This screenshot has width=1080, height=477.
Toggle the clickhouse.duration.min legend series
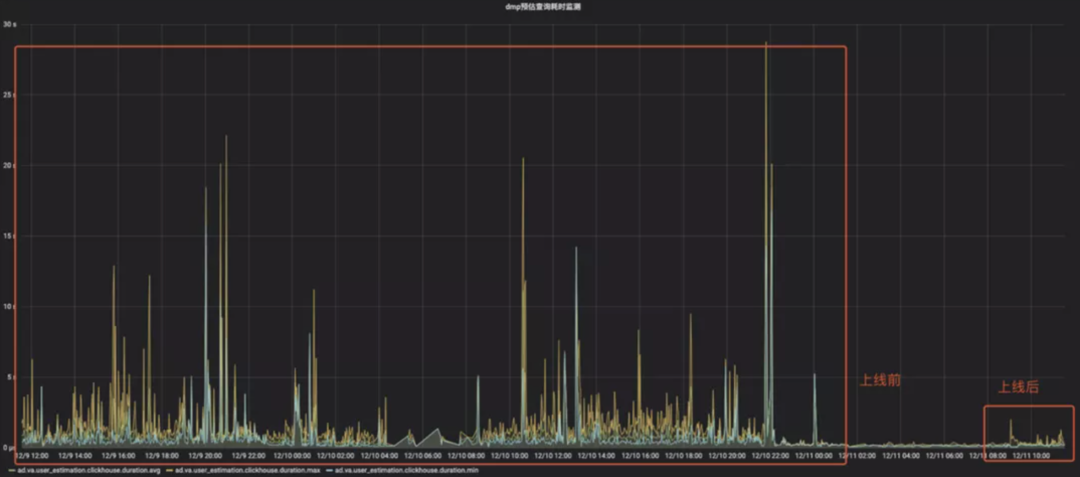click(x=406, y=470)
